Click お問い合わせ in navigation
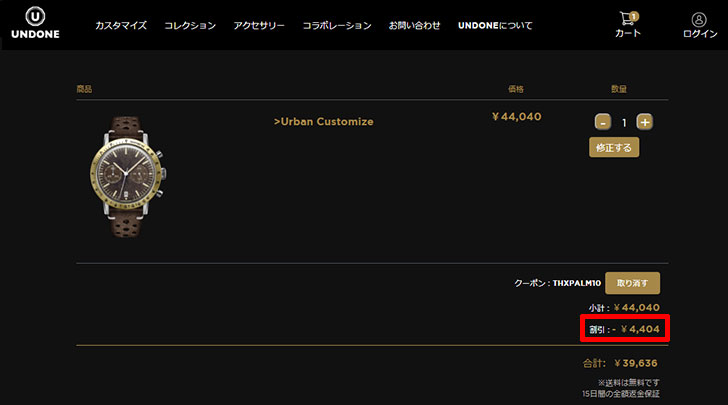The width and height of the screenshot is (728, 405). pos(414,25)
